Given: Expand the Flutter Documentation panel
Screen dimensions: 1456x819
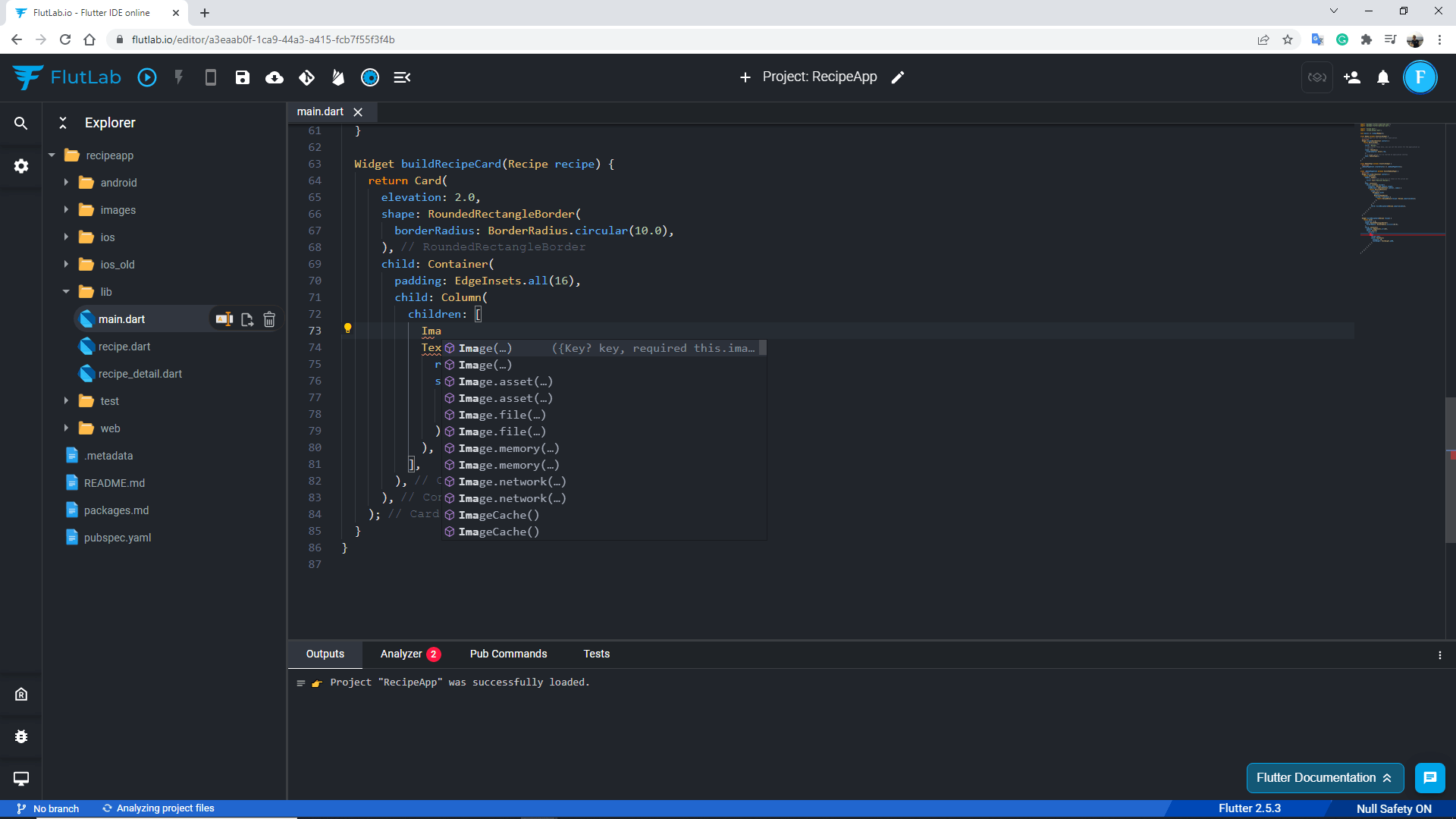Looking at the screenshot, I should (x=1324, y=777).
